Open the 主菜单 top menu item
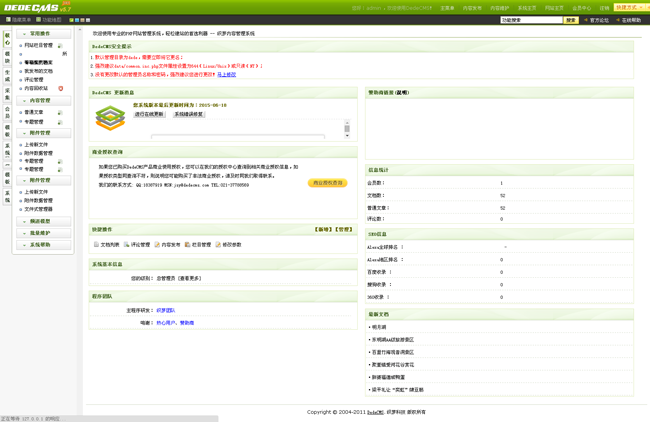Image resolution: width=650 pixels, height=422 pixels. click(x=447, y=8)
